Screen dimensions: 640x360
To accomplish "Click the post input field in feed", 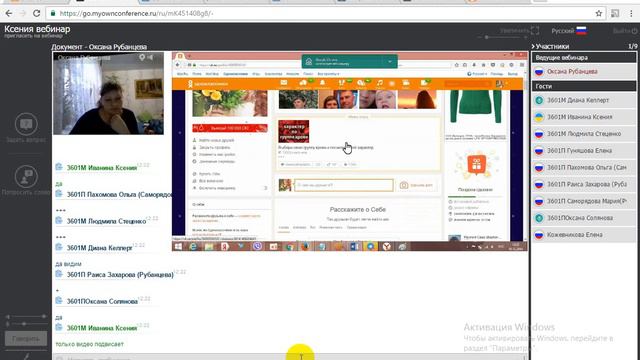I will coord(344,185).
